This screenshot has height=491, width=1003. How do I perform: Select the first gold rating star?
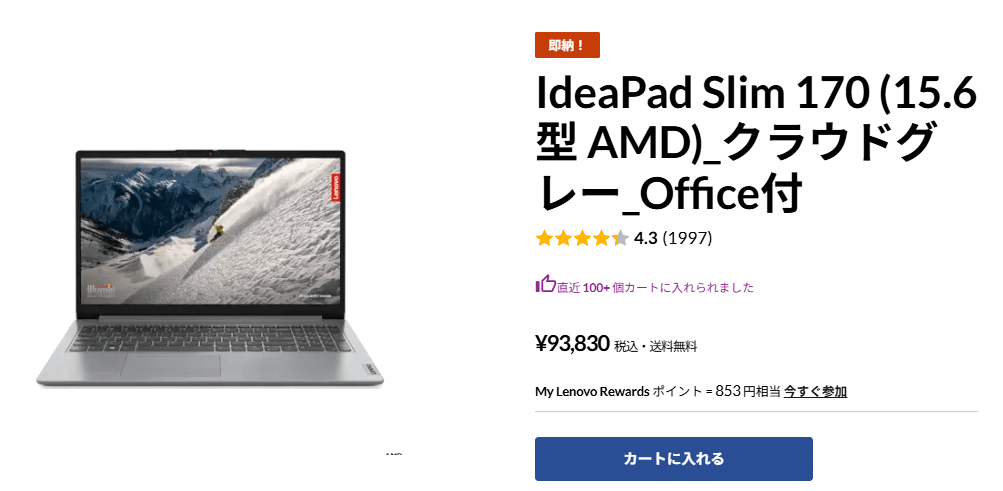tap(544, 238)
